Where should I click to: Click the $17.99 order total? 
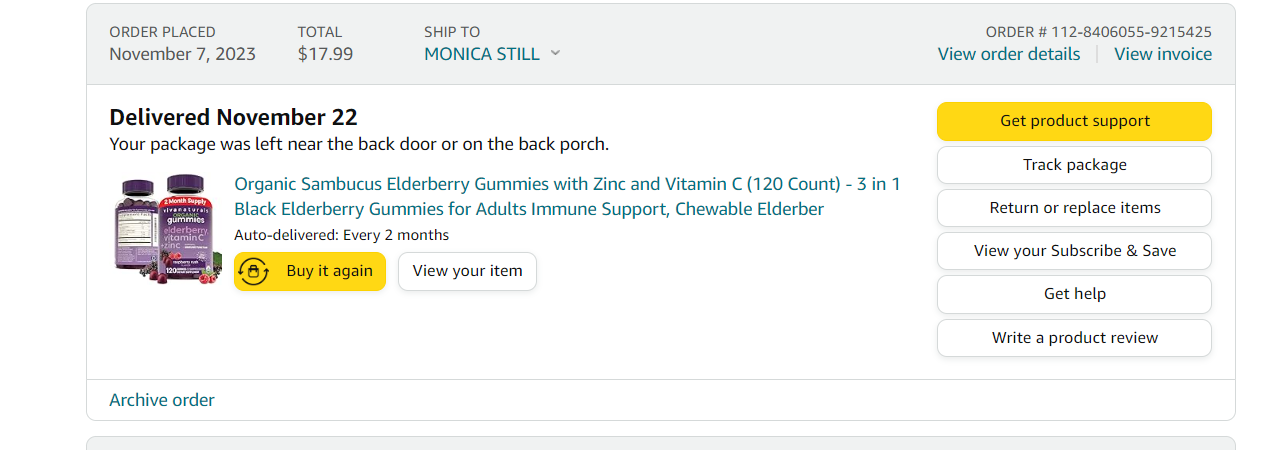point(325,54)
